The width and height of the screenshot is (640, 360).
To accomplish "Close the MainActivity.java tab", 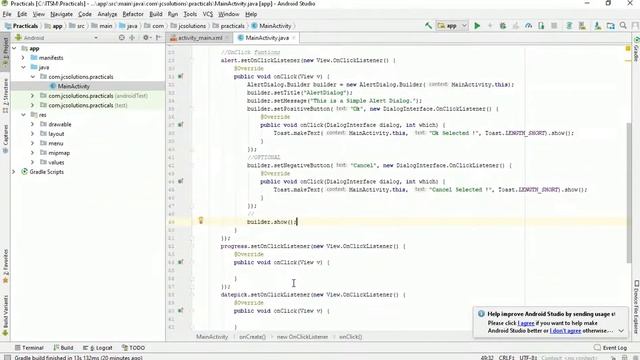I will 293,38.
